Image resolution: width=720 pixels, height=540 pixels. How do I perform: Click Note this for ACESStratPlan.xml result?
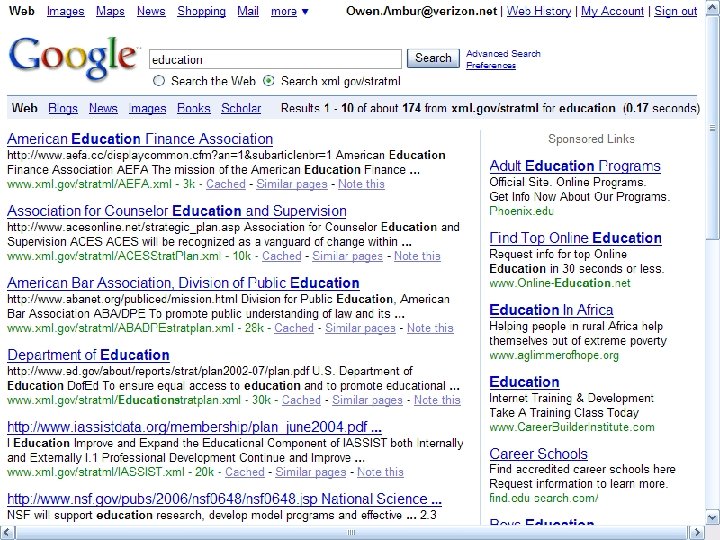coord(417,256)
